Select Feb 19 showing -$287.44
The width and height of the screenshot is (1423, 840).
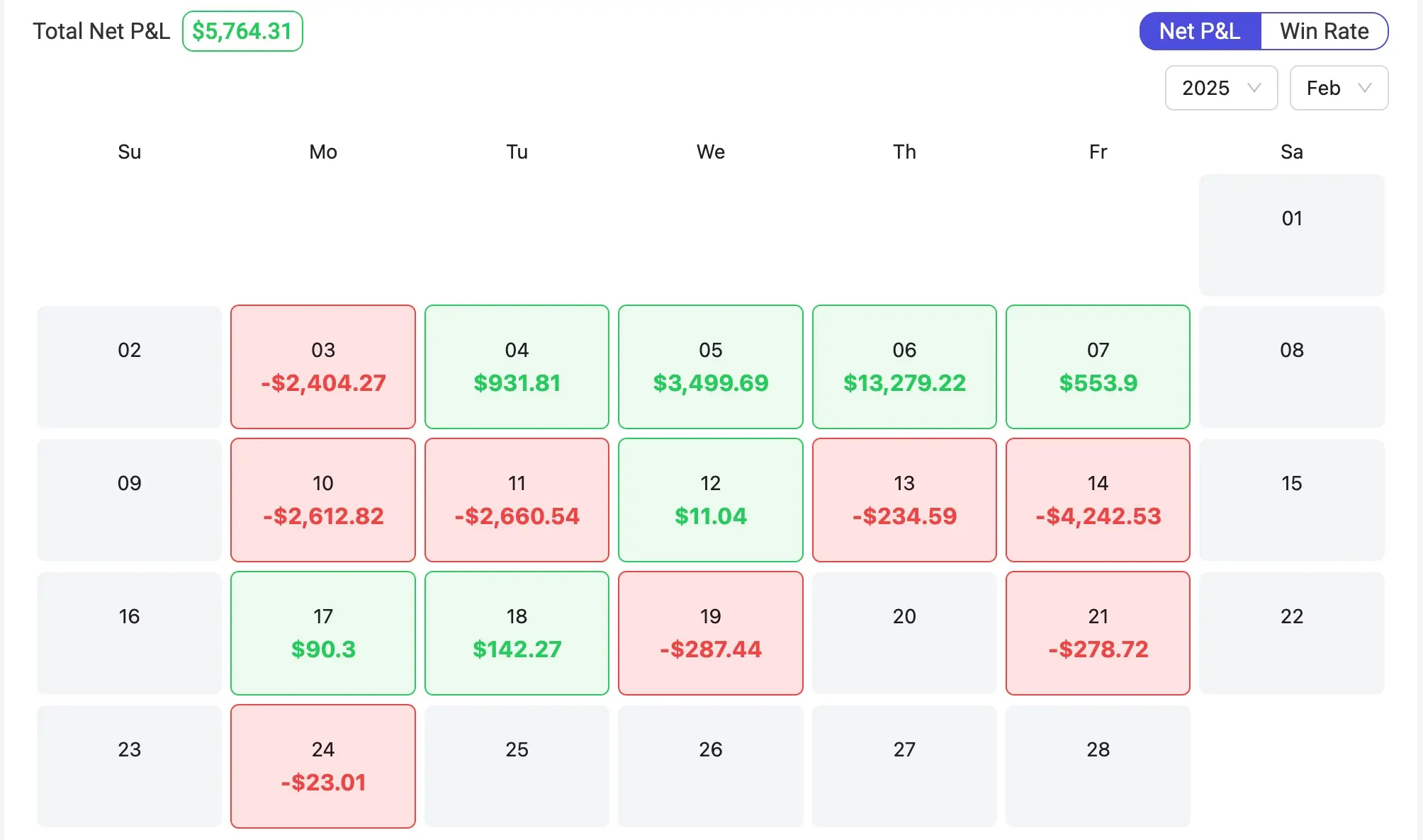710,633
